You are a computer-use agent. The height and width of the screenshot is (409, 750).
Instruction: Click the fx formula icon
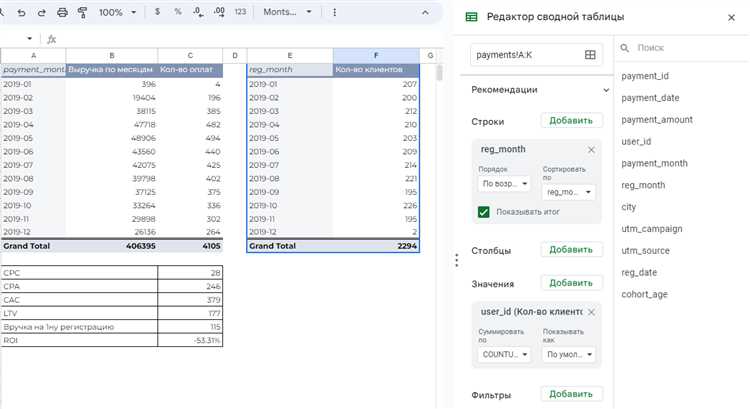[x=52, y=39]
